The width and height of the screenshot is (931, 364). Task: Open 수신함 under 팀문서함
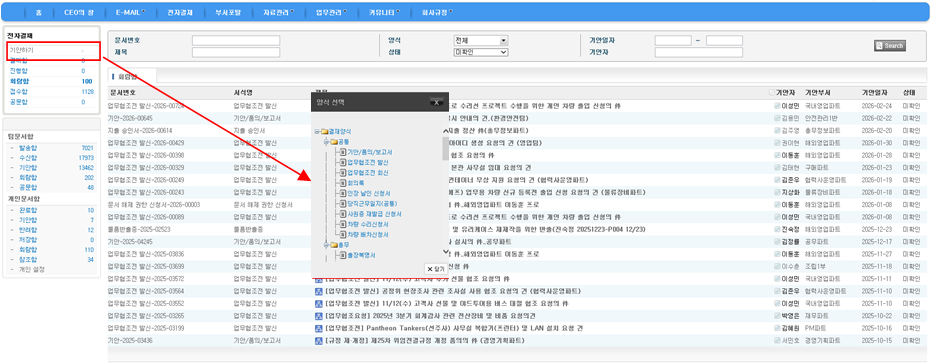pyautogui.click(x=28, y=158)
